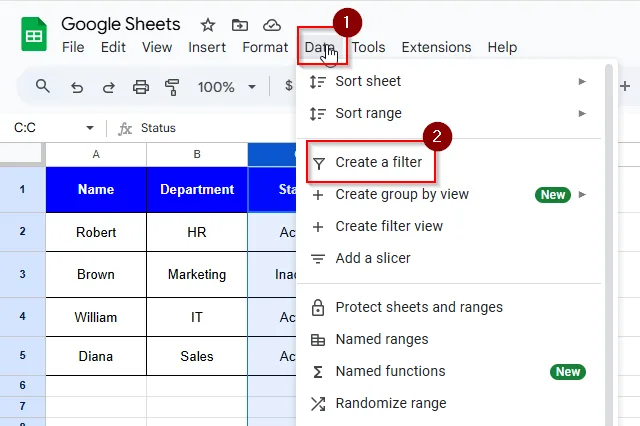Viewport: 640px width, 426px height.
Task: Select column A header
Action: 96,154
